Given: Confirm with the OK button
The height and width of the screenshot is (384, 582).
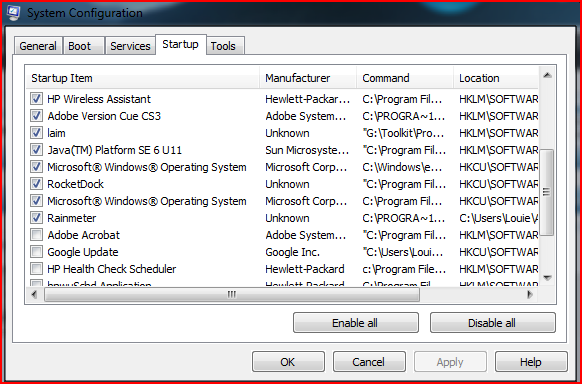Looking at the screenshot, I should pyautogui.click(x=288, y=362).
